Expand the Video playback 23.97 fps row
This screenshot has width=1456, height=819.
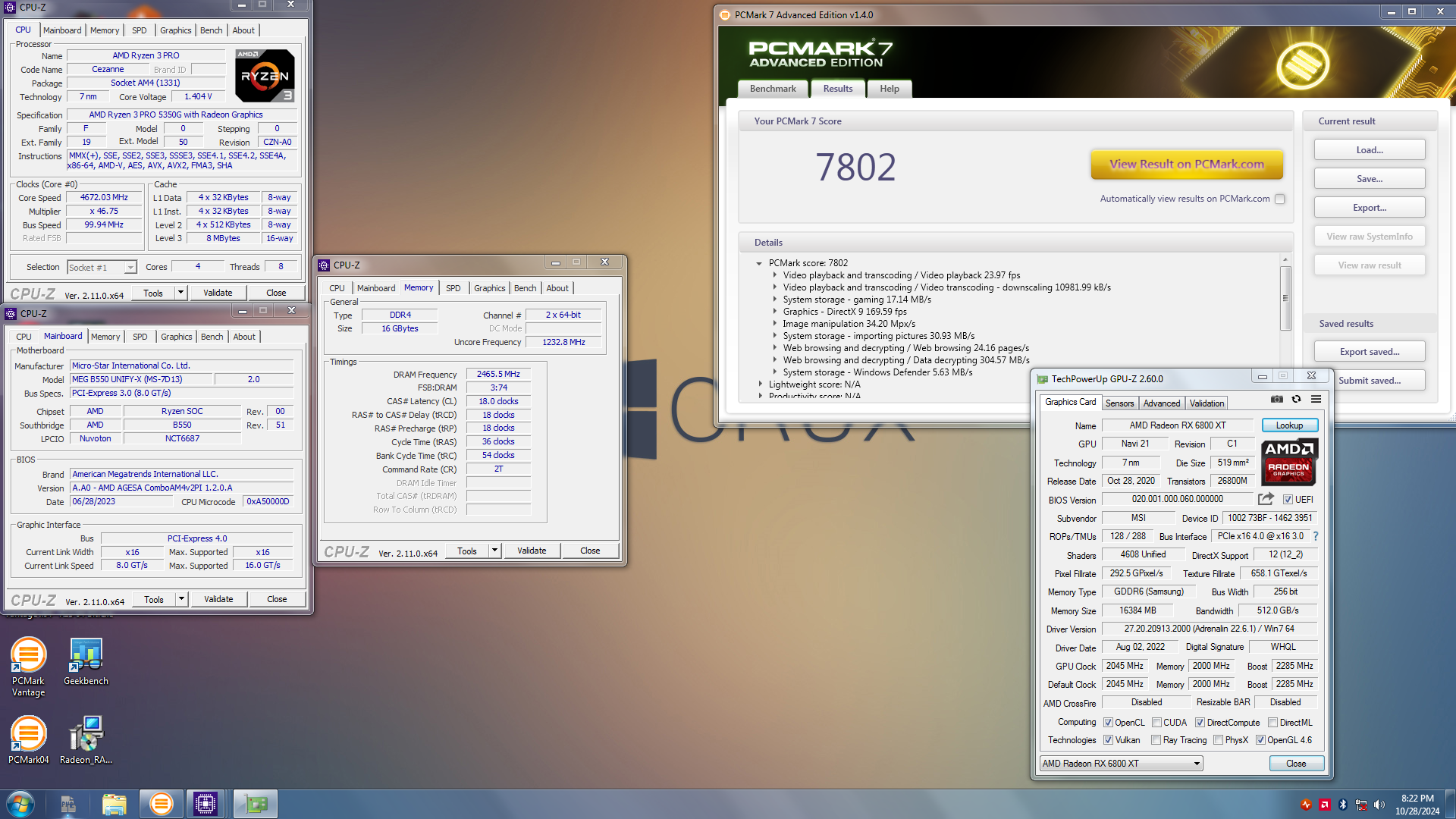pyautogui.click(x=775, y=275)
